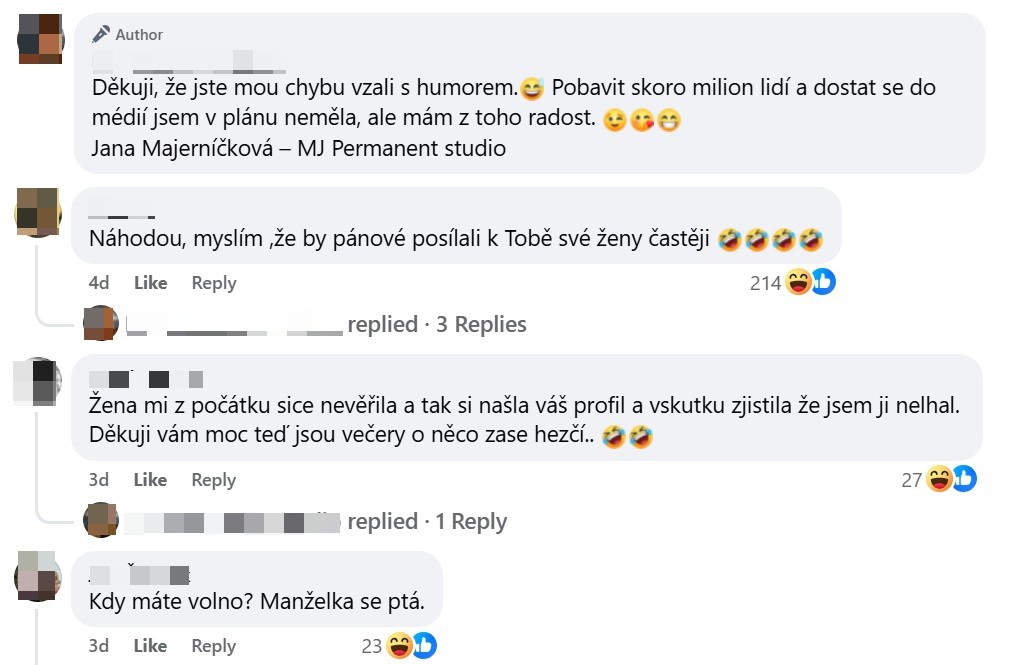Viewport: 1021px width, 665px height.
Task: Click the Haha reaction icon beside count 214
Action: (x=797, y=282)
